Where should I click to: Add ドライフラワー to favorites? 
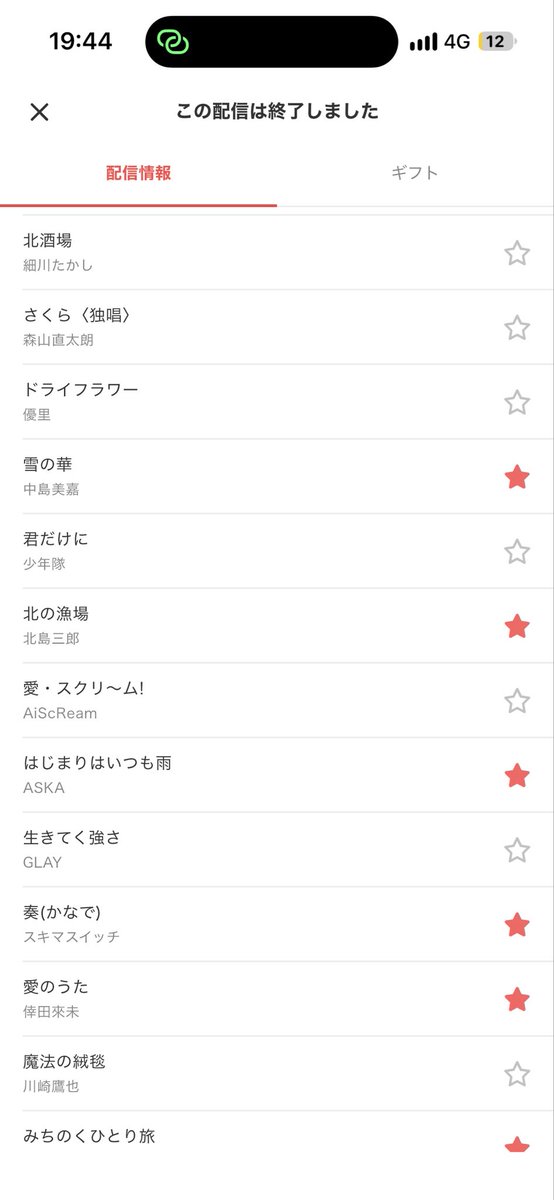click(516, 402)
